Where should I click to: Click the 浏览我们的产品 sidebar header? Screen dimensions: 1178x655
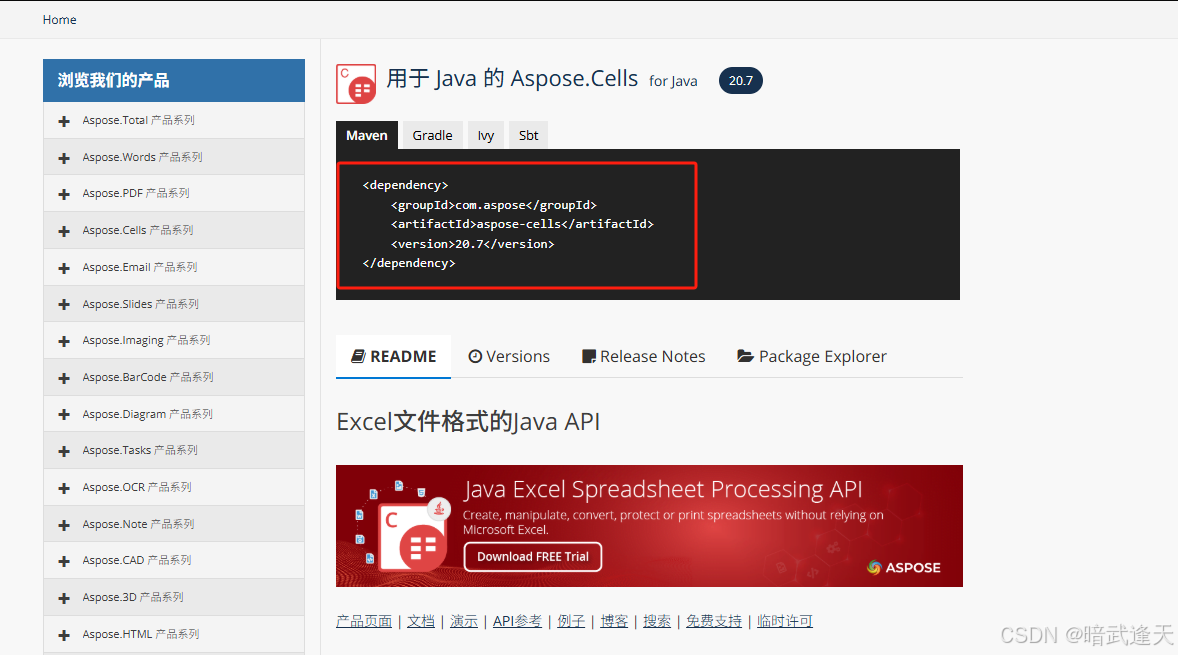coord(174,80)
